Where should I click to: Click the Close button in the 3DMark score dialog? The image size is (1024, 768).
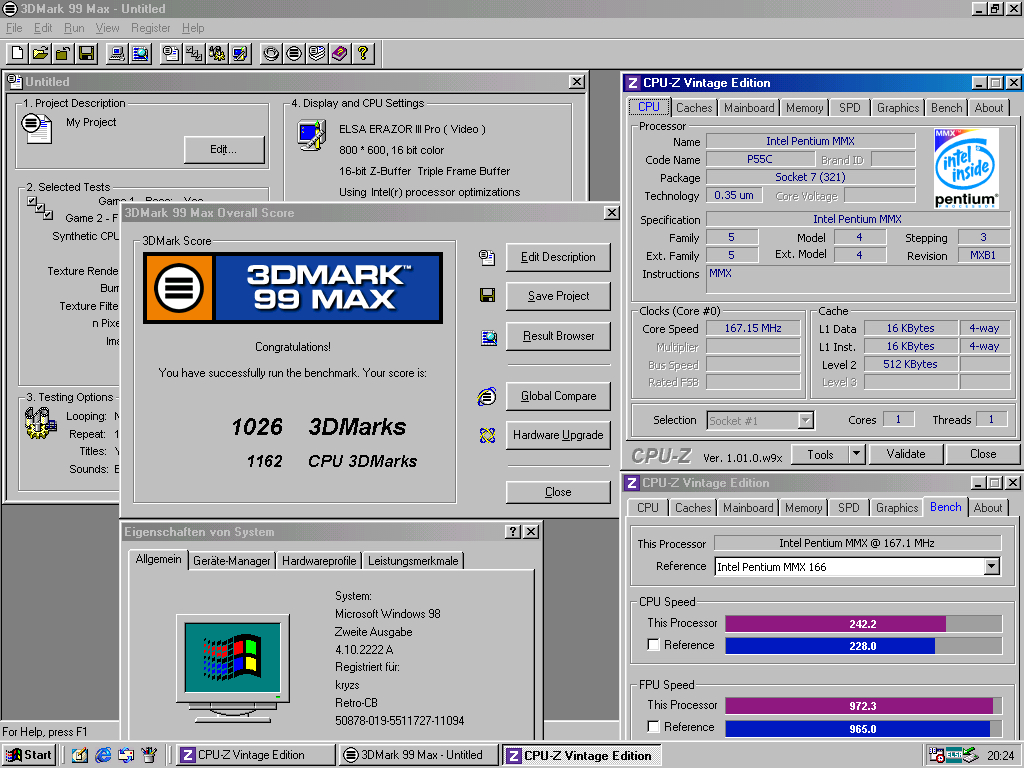558,492
